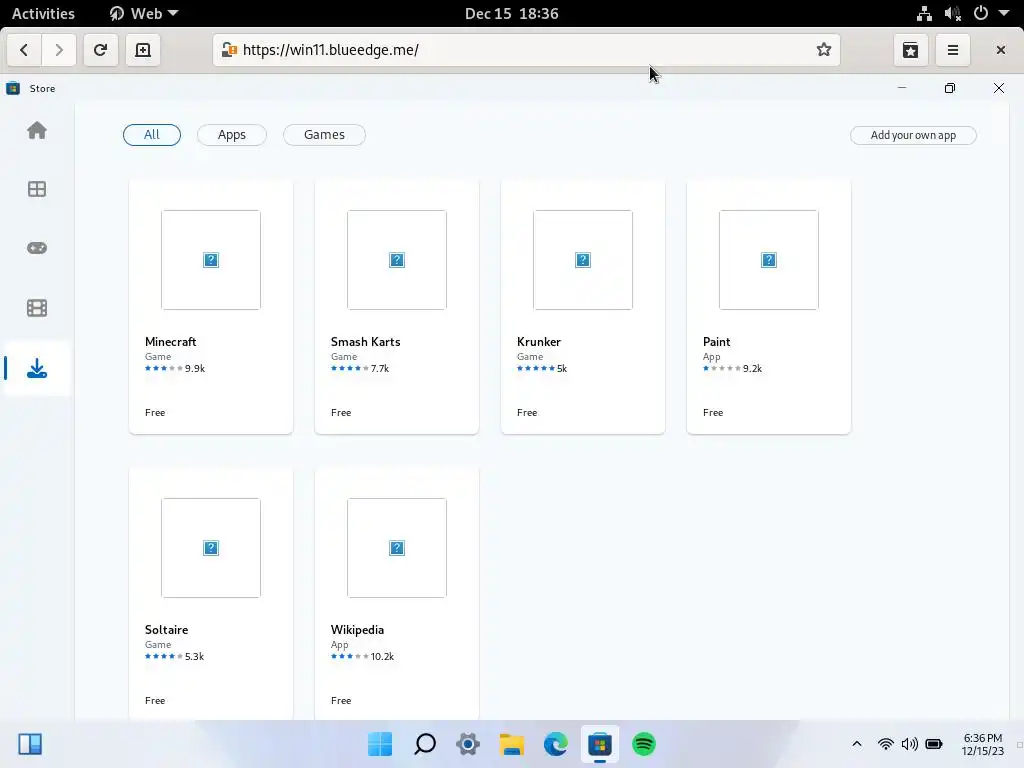
Task: Open a new browser tab
Action: [142, 50]
